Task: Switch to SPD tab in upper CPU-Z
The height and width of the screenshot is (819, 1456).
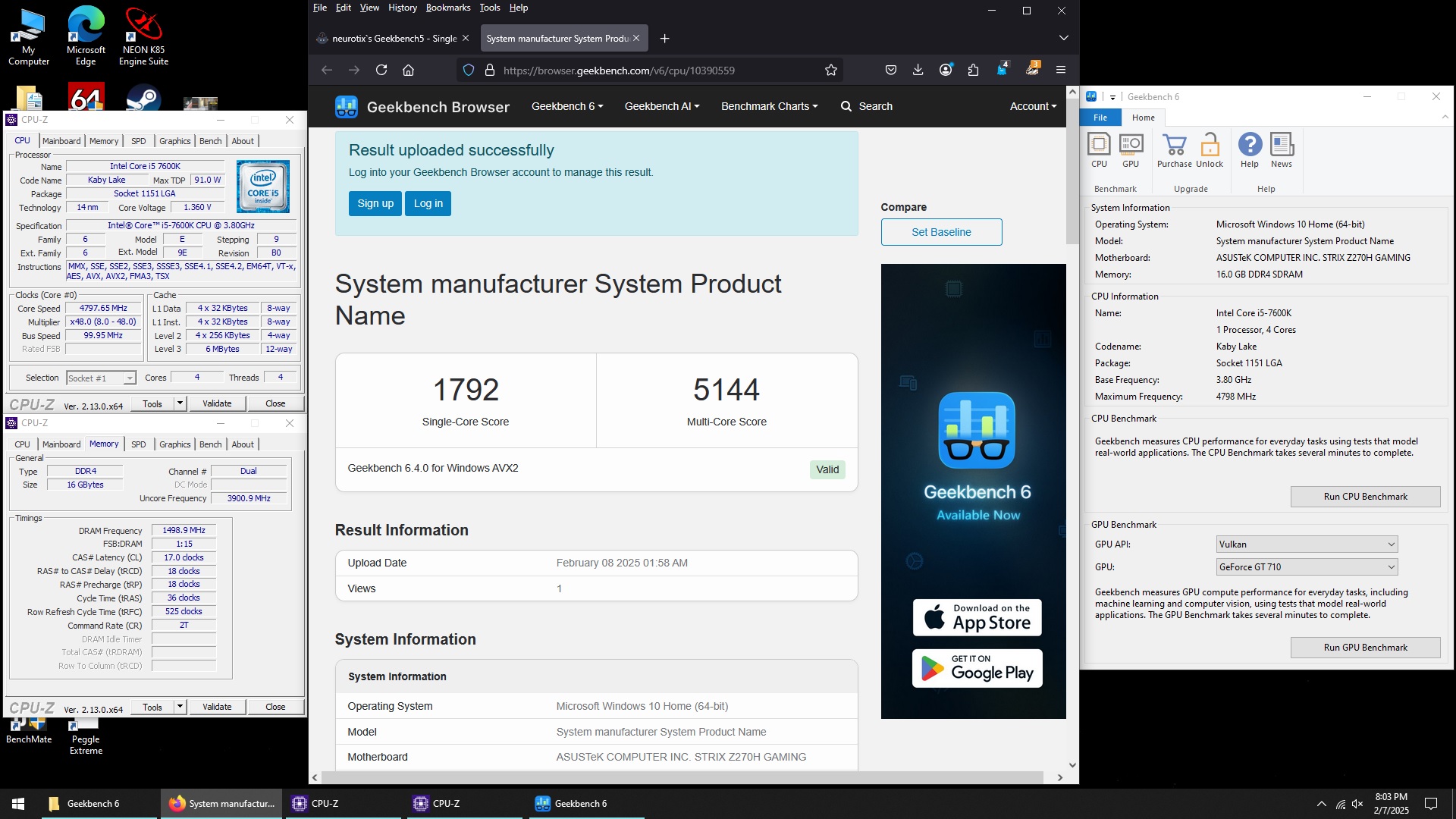Action: (138, 141)
